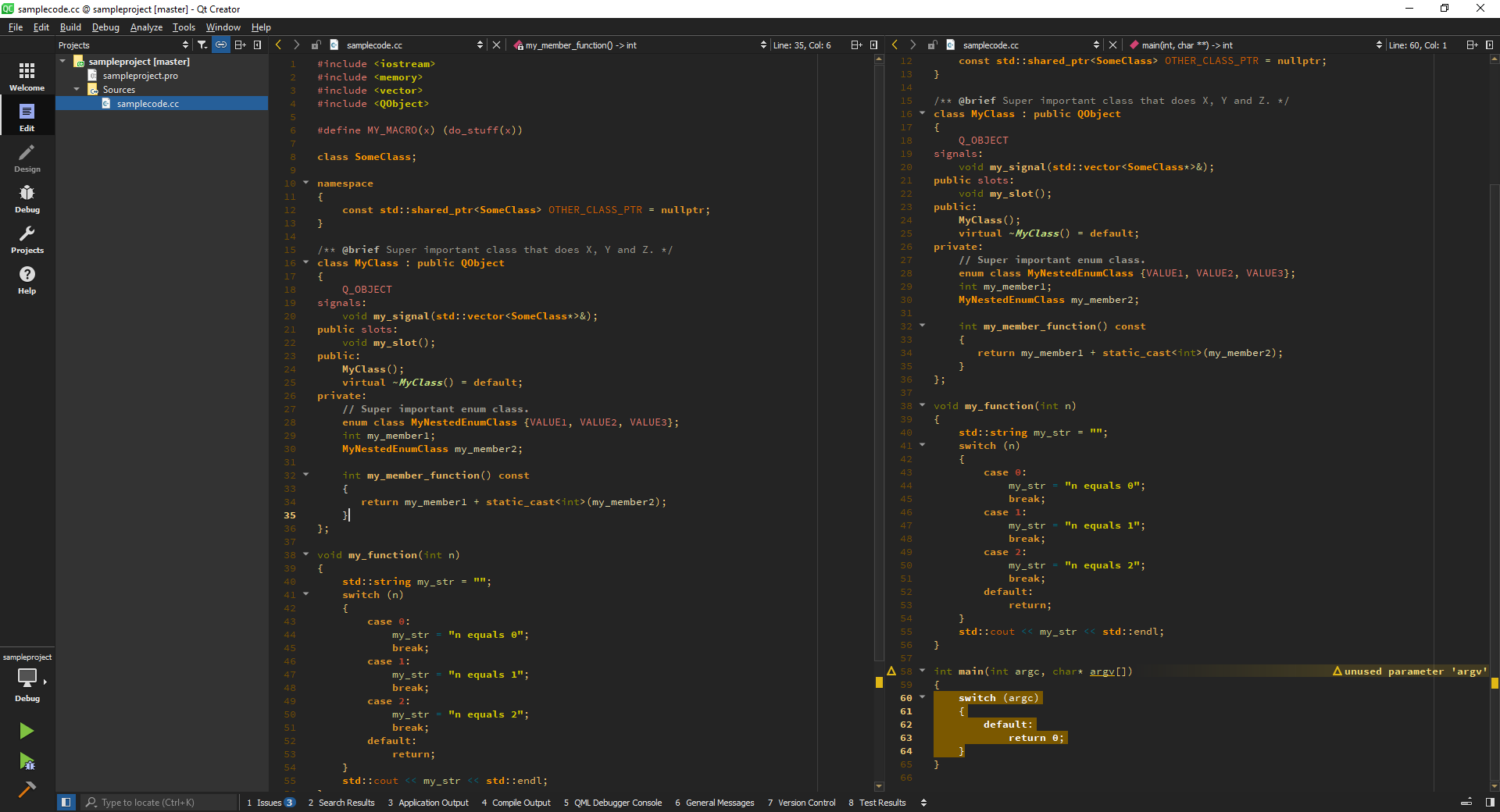Open Help mode

[27, 280]
